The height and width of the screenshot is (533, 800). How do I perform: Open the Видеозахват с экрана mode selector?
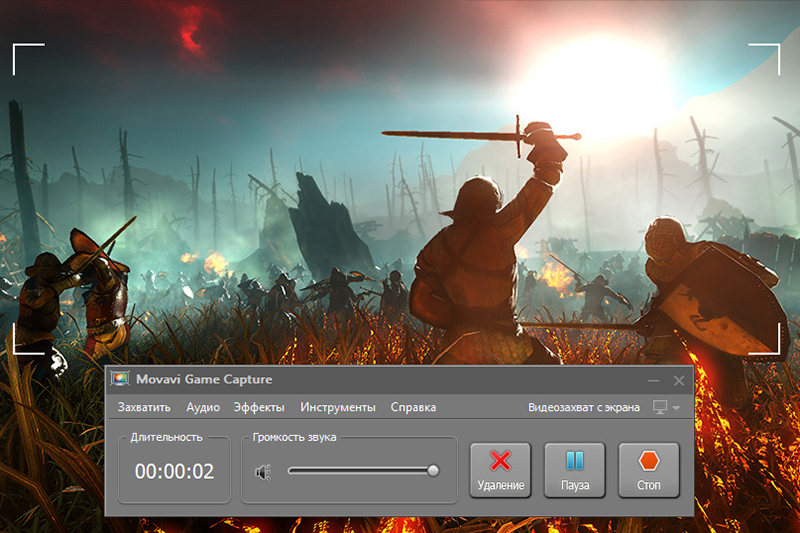coord(584,407)
